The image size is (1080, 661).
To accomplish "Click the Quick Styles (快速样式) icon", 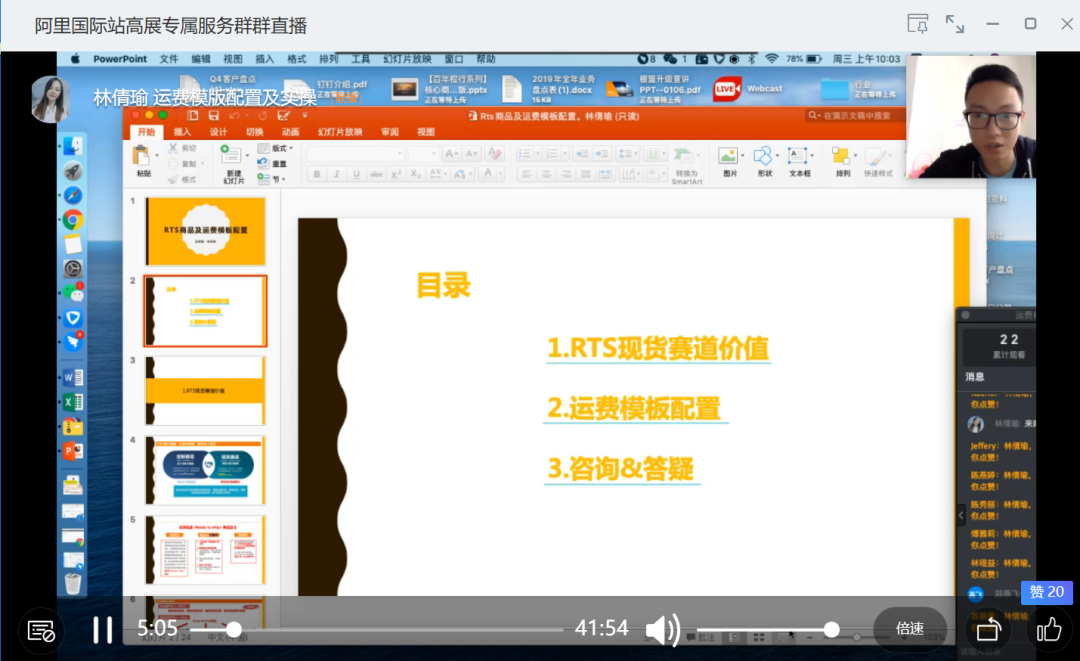I will pyautogui.click(x=875, y=157).
